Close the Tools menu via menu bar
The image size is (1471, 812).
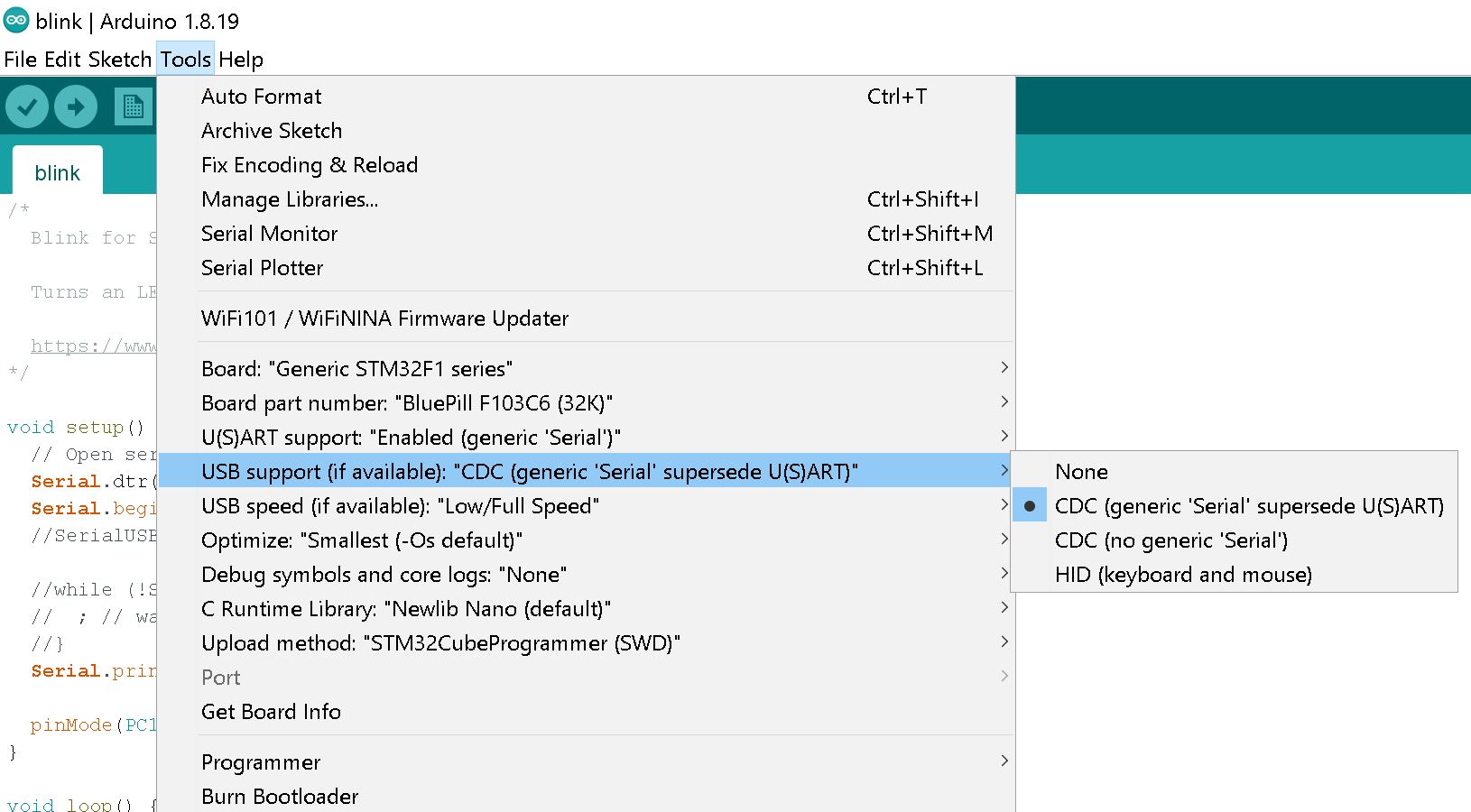click(186, 60)
